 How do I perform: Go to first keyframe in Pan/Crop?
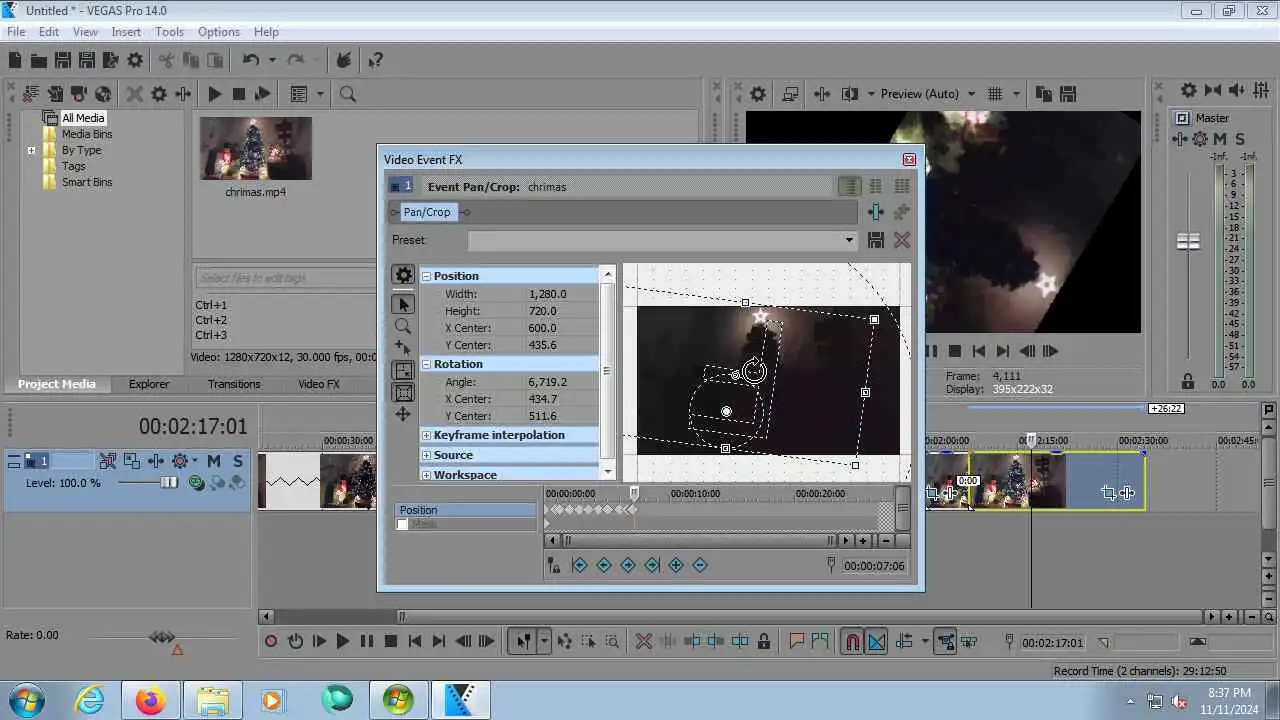click(x=579, y=566)
